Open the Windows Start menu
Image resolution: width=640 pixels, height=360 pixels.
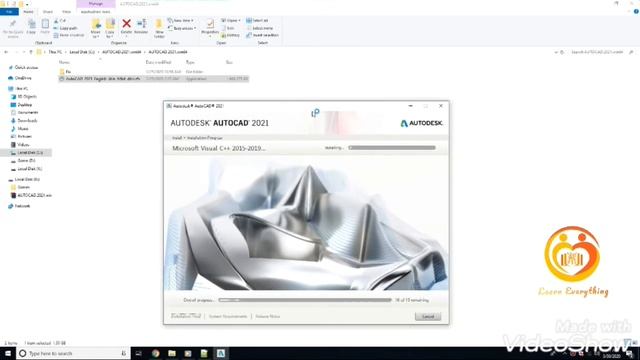coord(8,353)
